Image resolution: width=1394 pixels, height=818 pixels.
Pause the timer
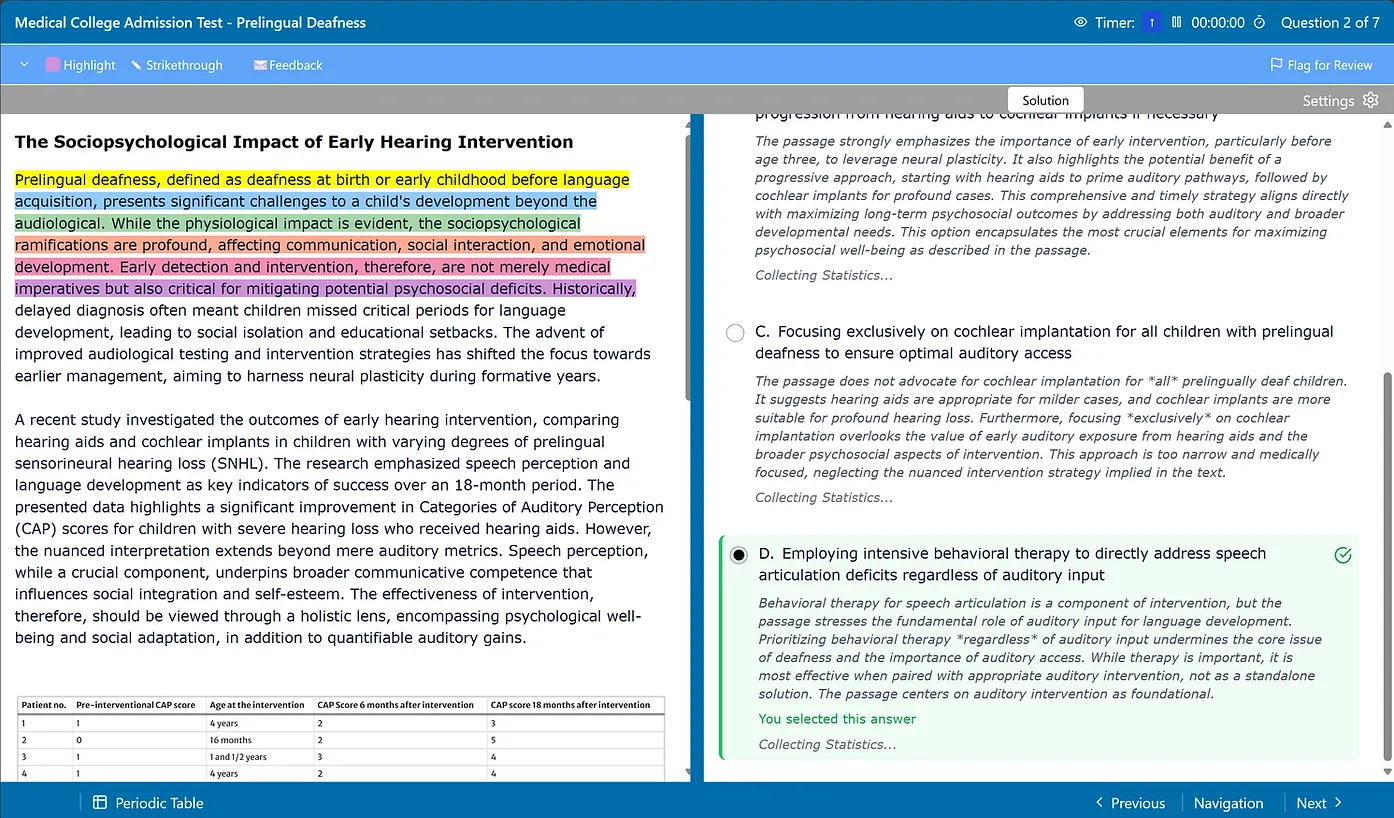(1176, 22)
